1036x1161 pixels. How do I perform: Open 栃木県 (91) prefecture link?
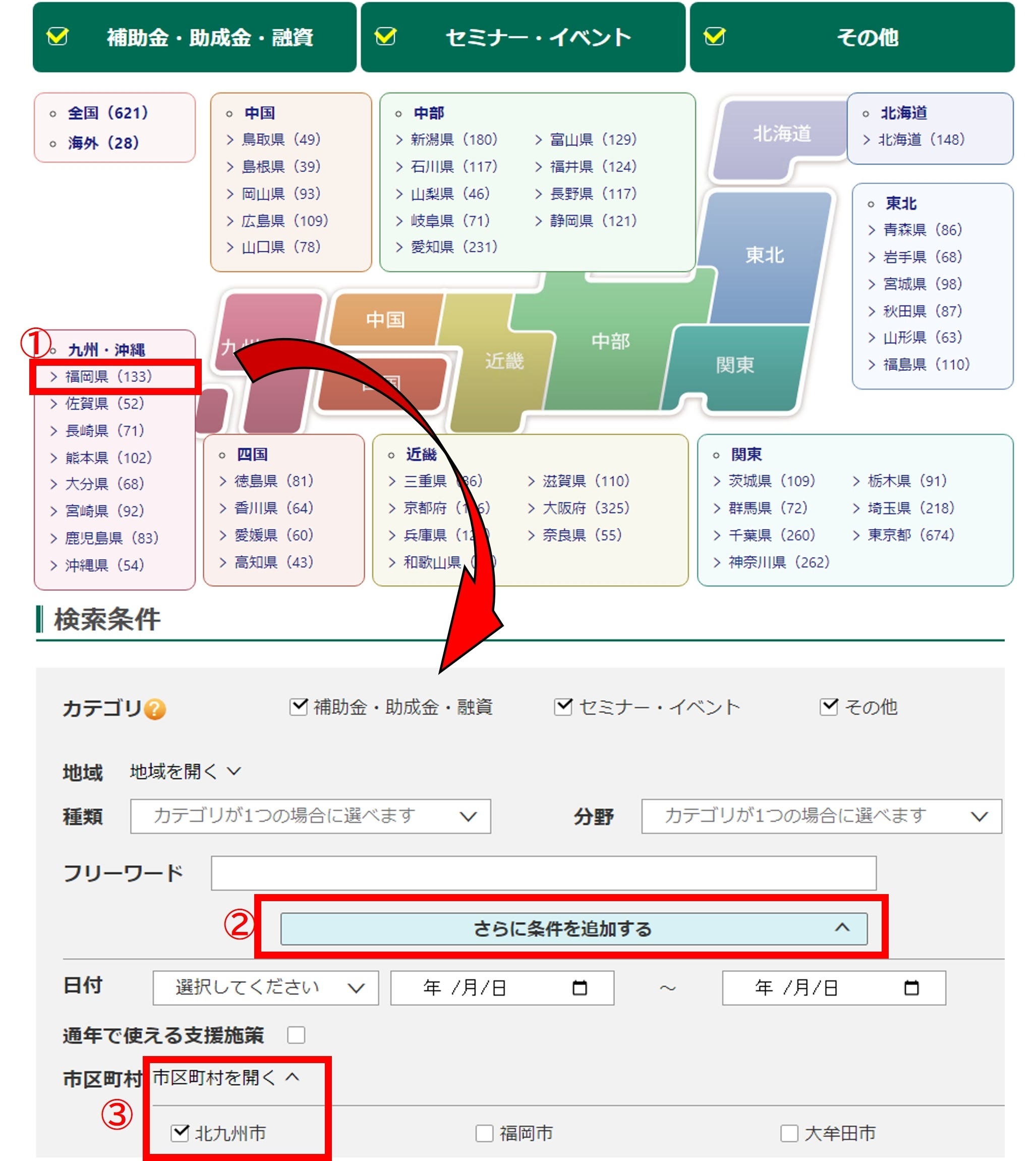click(907, 481)
